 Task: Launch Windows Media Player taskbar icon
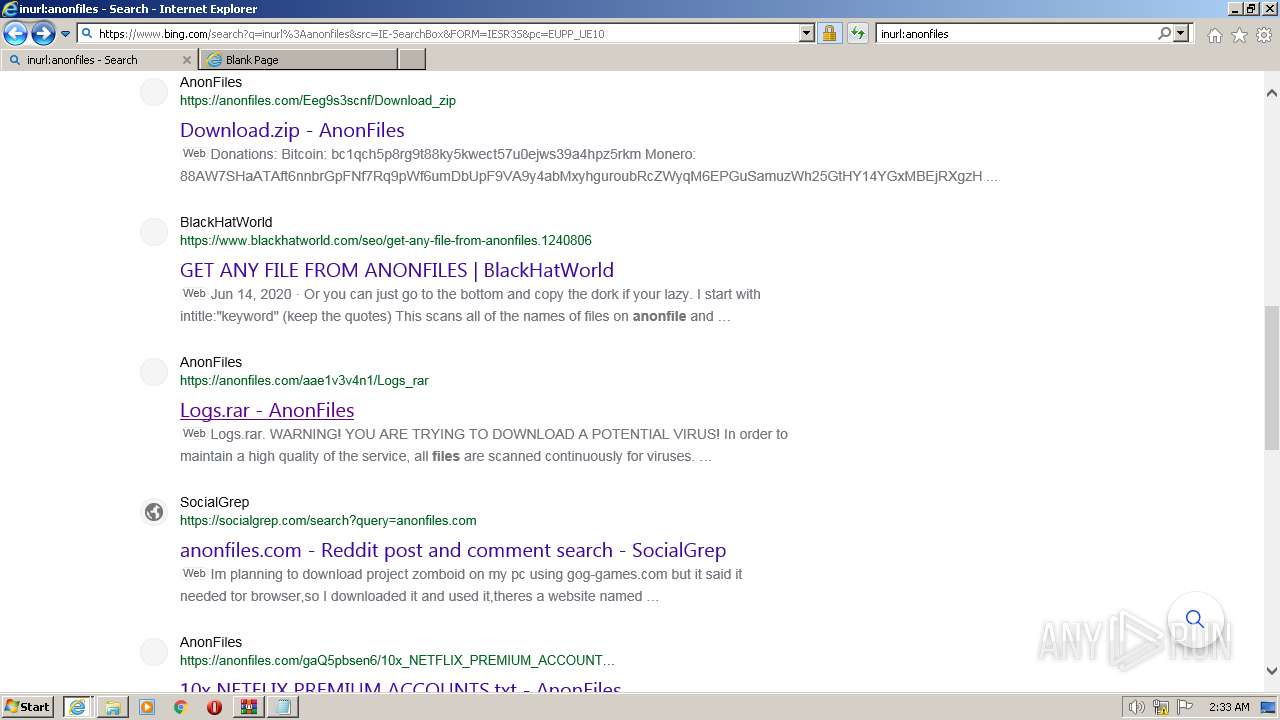pos(147,707)
